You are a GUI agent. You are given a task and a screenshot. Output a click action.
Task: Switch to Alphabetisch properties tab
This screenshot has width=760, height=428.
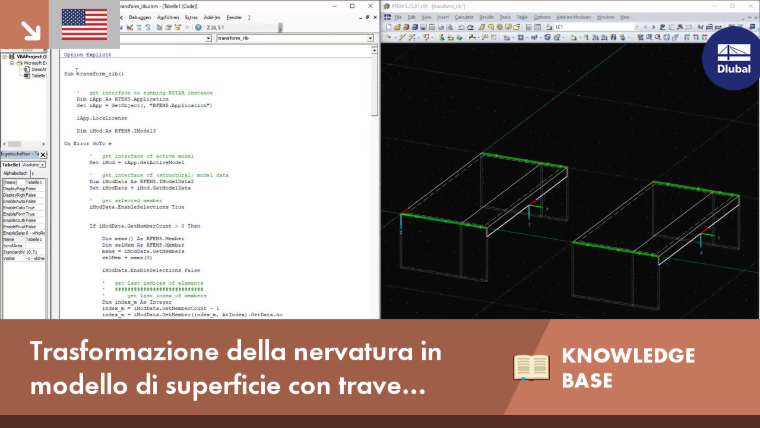(x=16, y=173)
